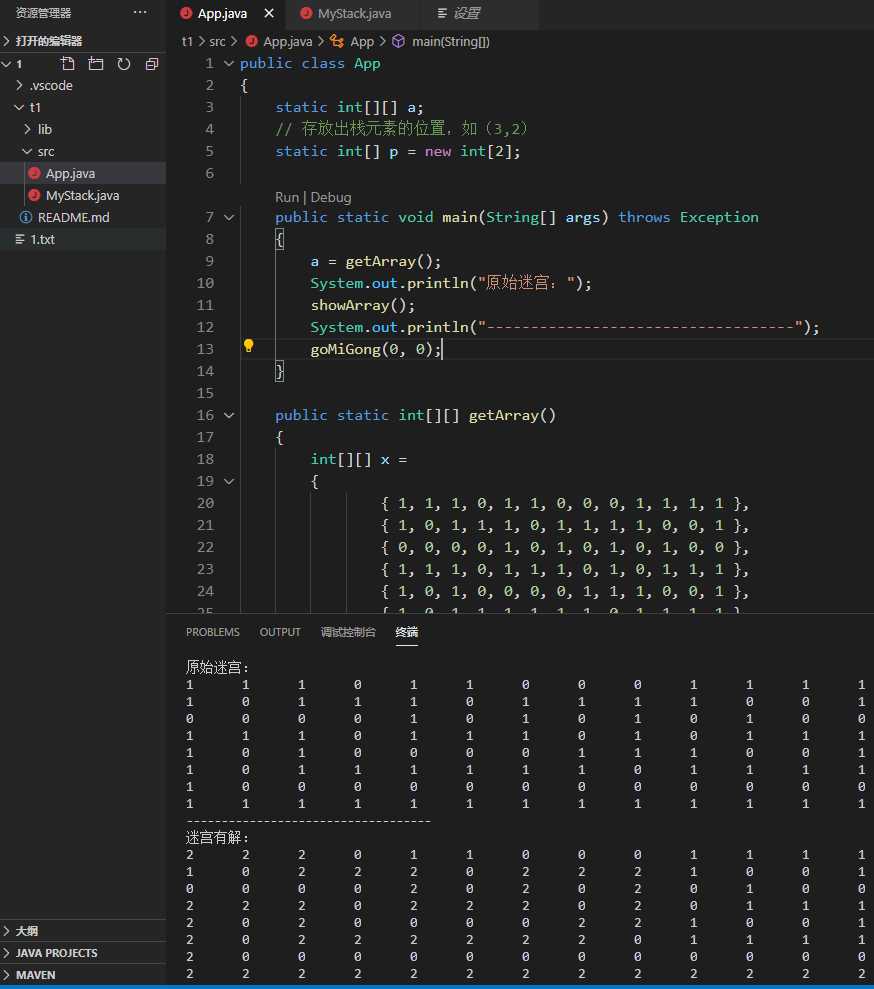Click the src breadcrumb segment

[x=218, y=42]
